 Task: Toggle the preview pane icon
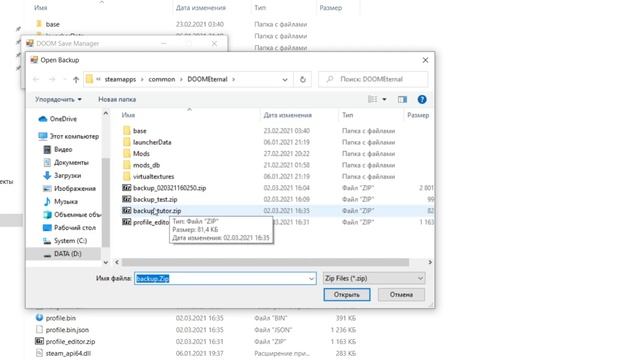click(402, 99)
